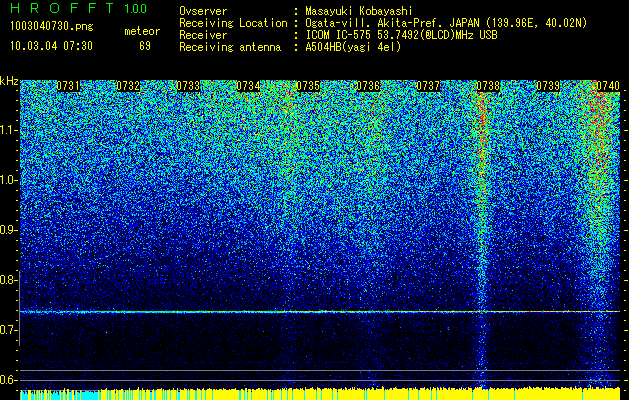629x400 pixels.
Task: Click the yellow signal level bar graph
Action: (x=320, y=394)
